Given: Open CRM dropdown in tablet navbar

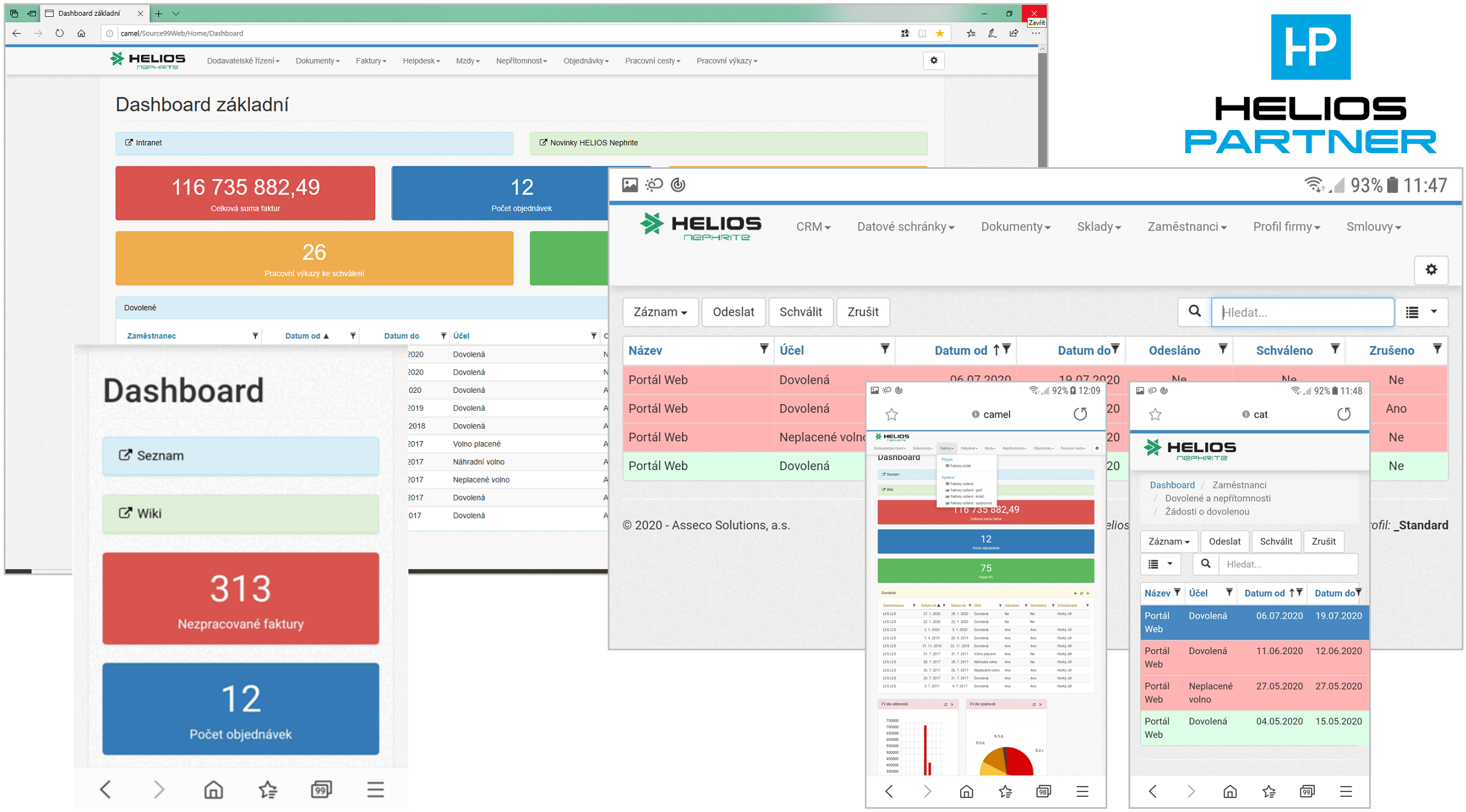Looking at the screenshot, I should [x=813, y=227].
